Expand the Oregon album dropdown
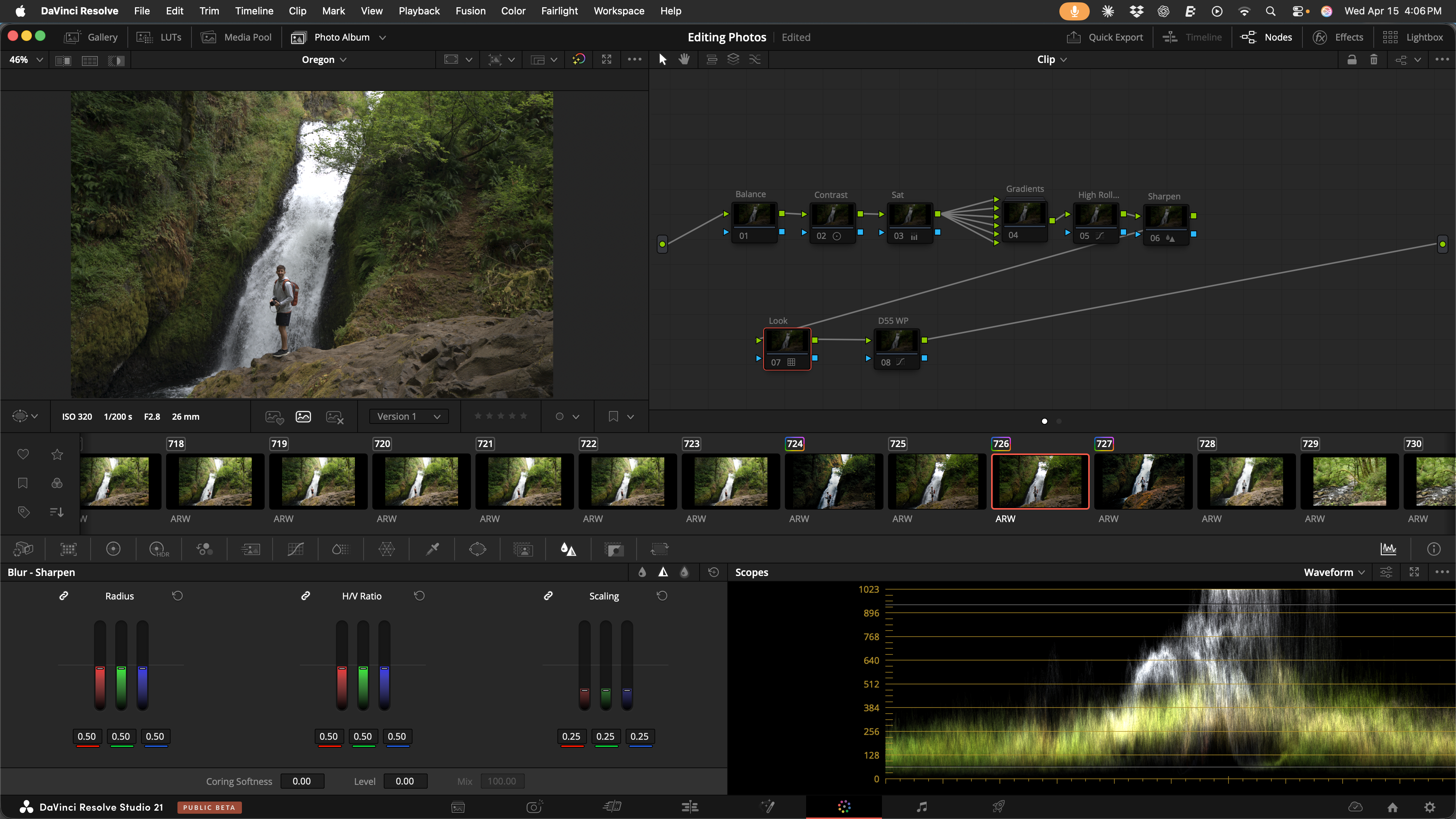This screenshot has width=1456, height=819. tap(324, 60)
